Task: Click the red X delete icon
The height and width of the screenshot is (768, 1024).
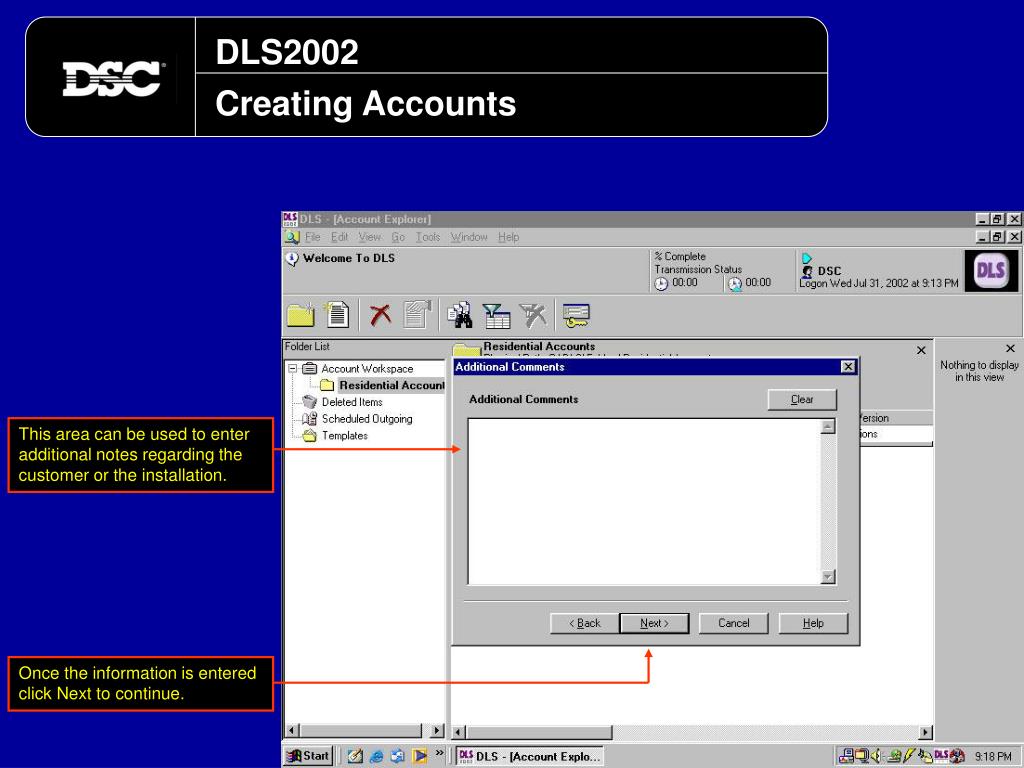Action: (x=380, y=315)
